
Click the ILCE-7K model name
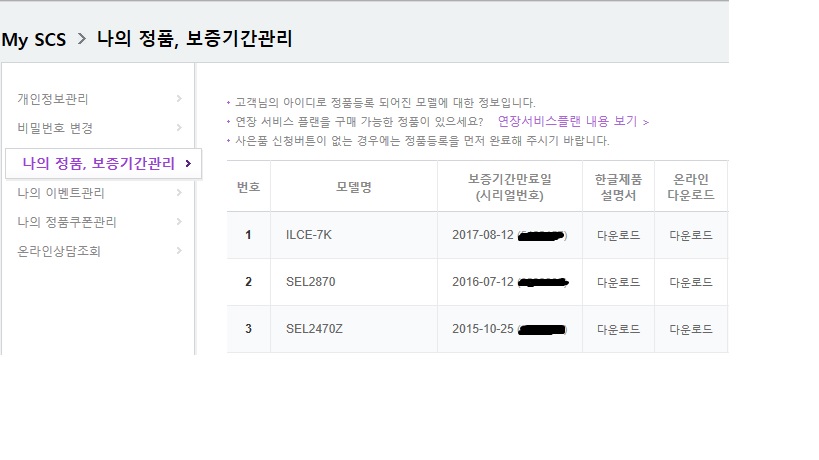308,236
